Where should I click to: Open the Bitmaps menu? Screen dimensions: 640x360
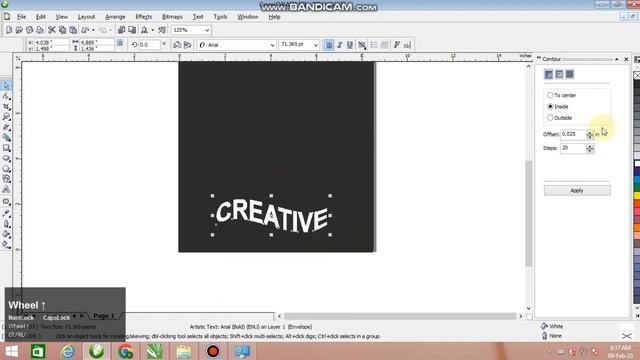pos(172,17)
